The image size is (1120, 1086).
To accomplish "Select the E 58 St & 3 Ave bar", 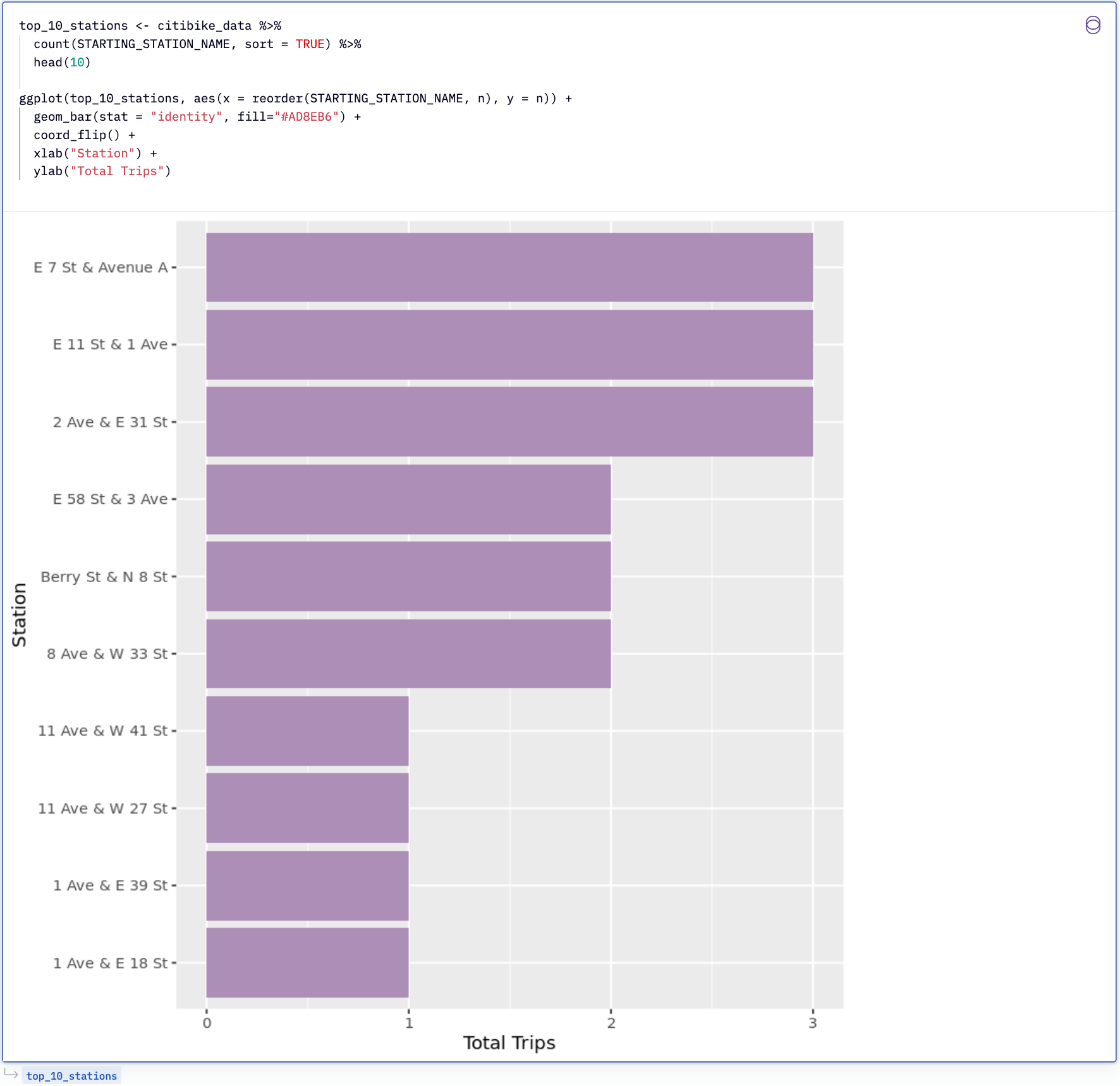I will 408,499.
